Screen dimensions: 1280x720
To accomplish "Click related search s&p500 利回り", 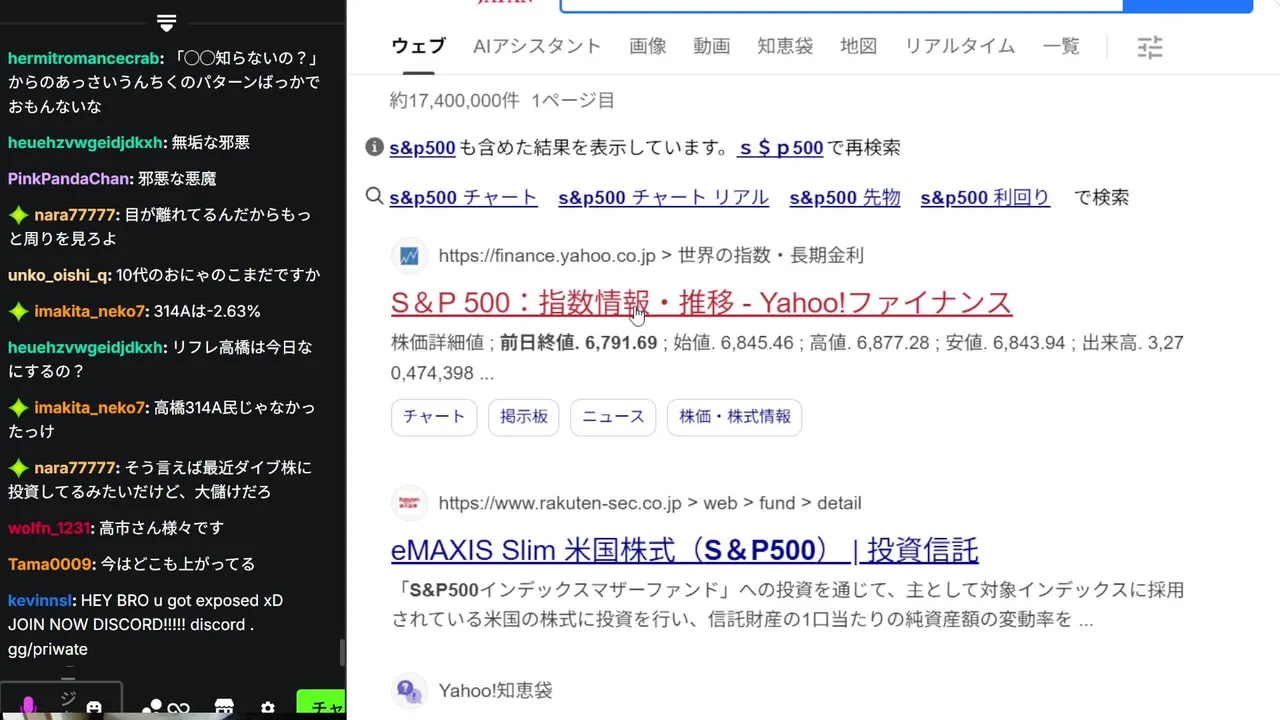I will [x=985, y=198].
